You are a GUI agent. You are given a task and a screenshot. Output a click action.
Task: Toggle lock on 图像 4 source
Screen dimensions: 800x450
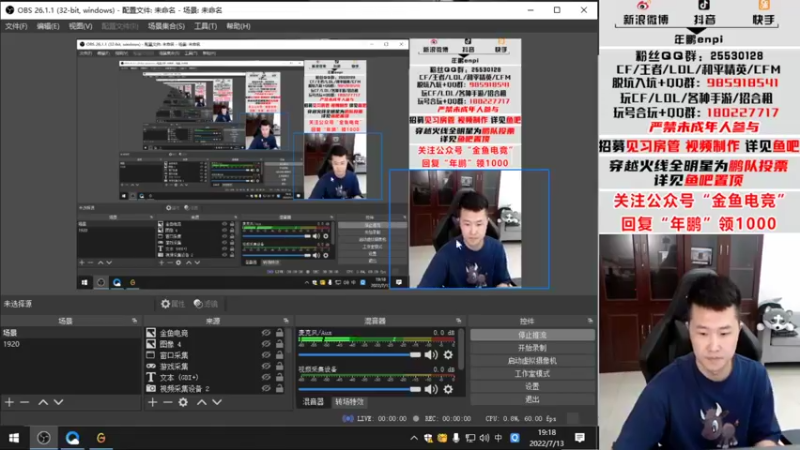[x=280, y=344]
